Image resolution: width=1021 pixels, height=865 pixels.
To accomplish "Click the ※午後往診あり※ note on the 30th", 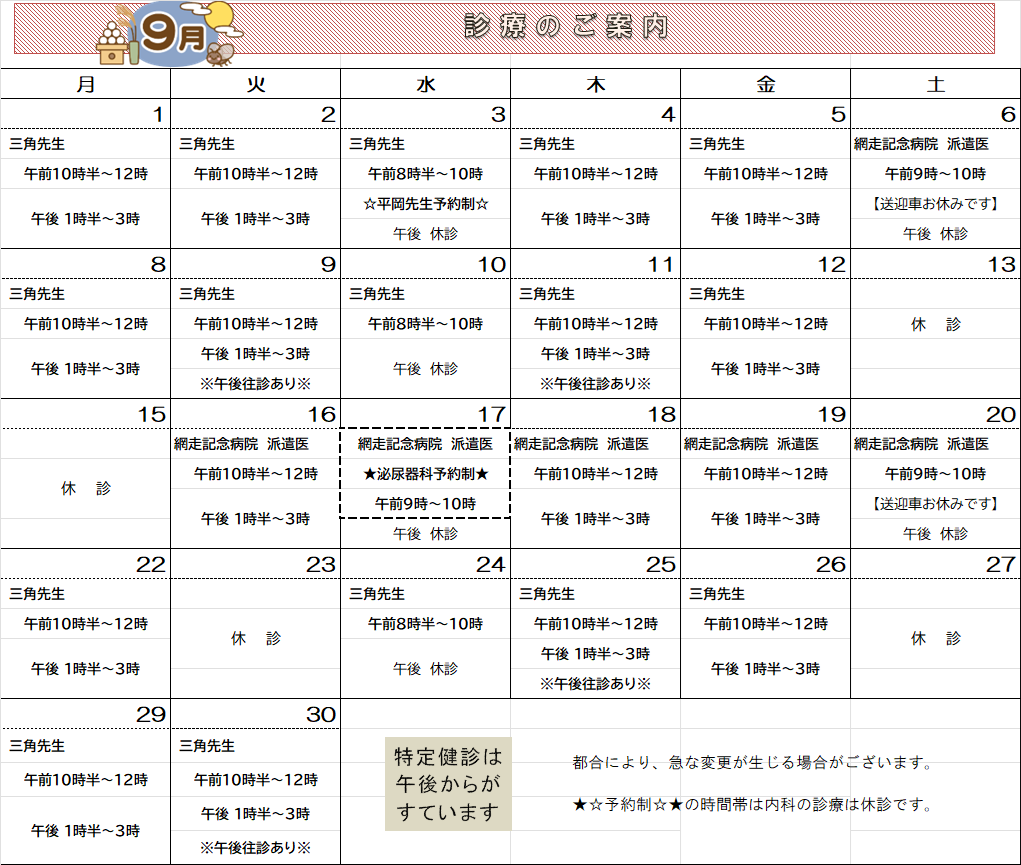I will 256,848.
